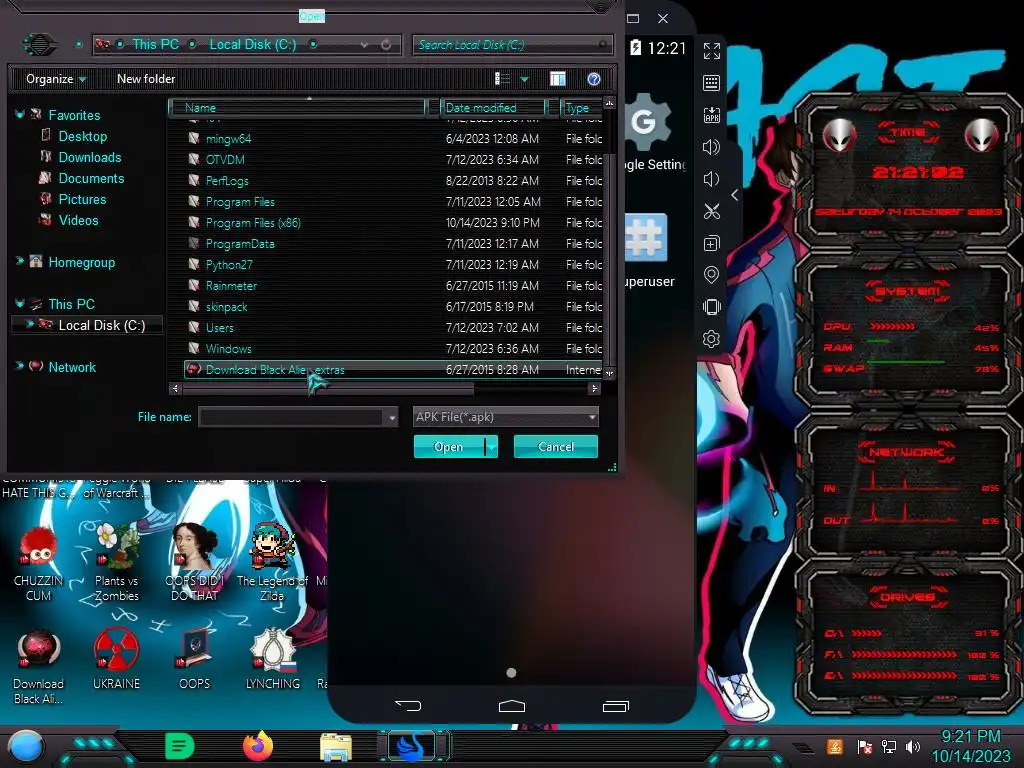Open LYNCHING desktop icon

273,660
